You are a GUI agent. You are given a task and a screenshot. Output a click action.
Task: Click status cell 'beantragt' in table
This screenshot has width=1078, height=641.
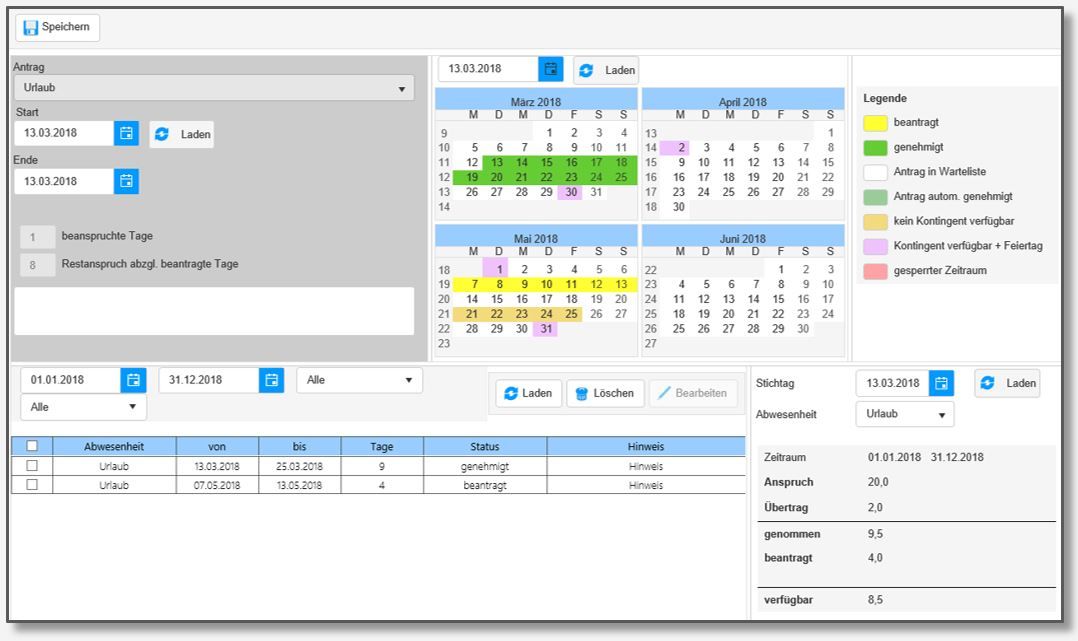485,485
